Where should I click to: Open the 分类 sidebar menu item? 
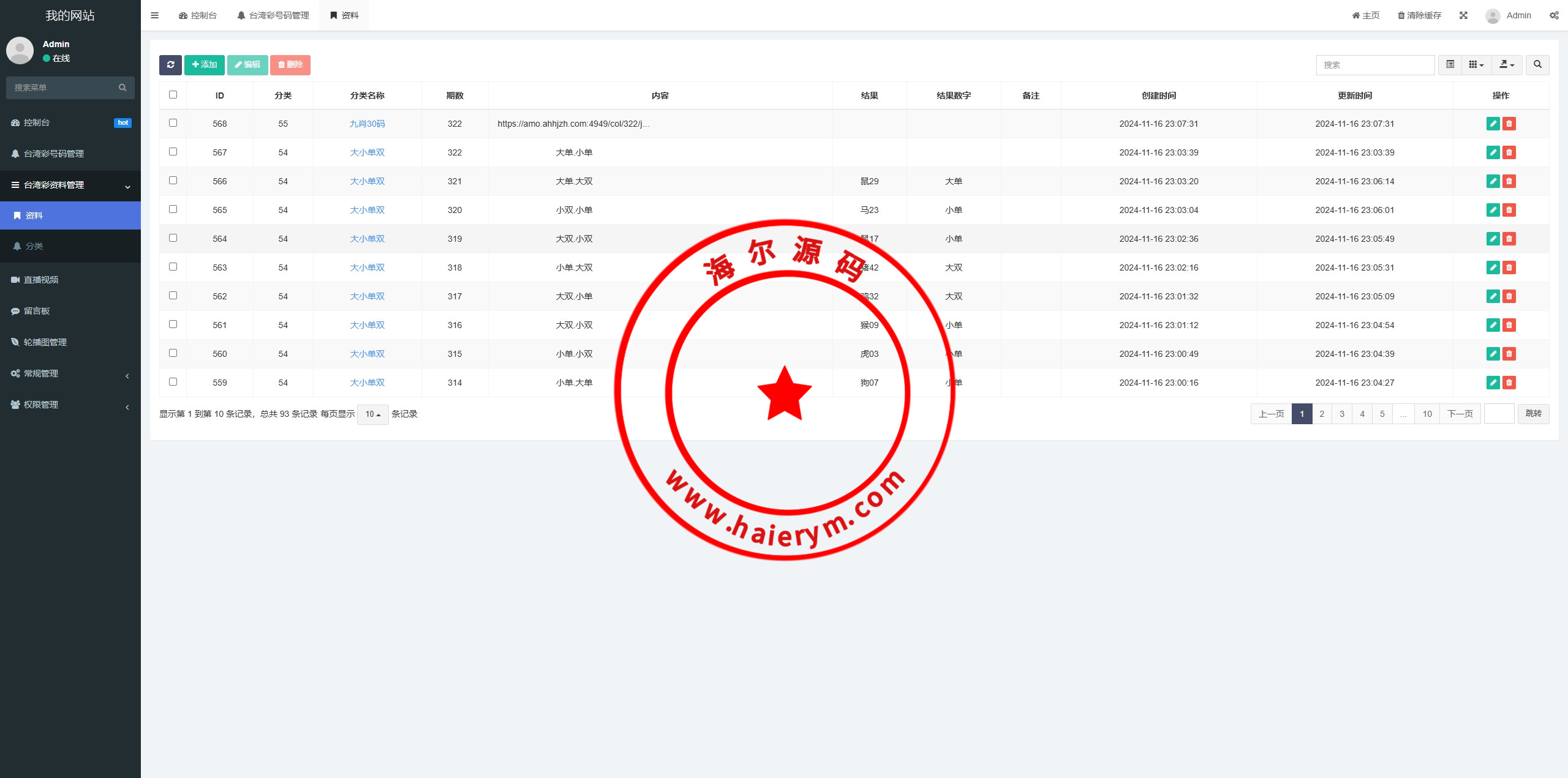pyautogui.click(x=34, y=246)
